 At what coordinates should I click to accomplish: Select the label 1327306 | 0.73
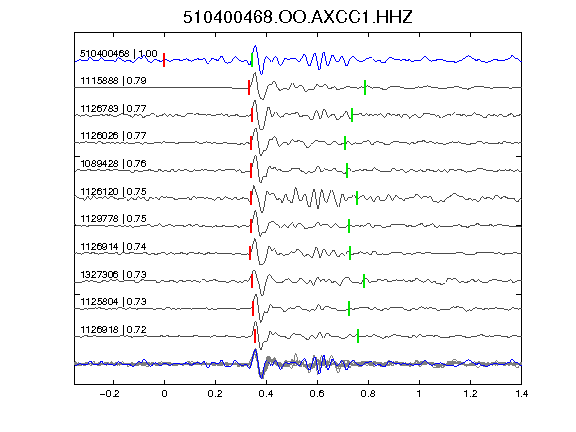pos(114,274)
